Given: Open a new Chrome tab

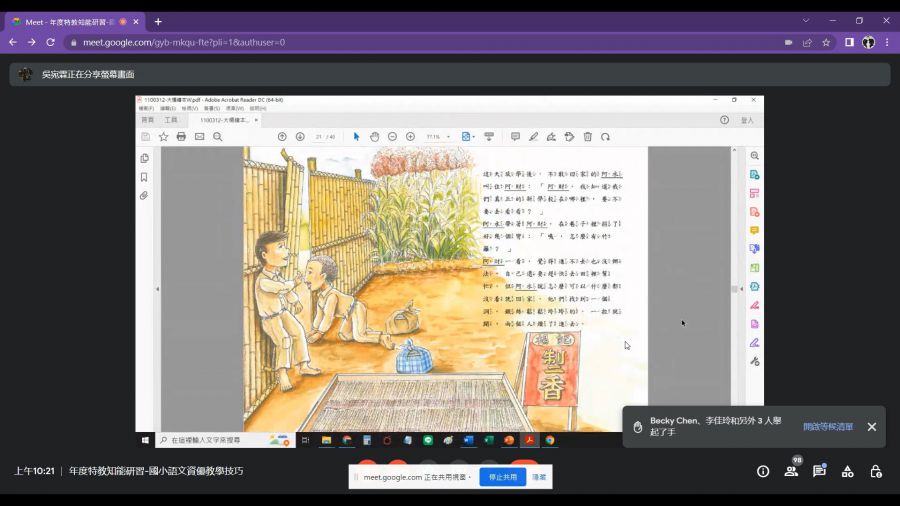Looking at the screenshot, I should pos(158,22).
